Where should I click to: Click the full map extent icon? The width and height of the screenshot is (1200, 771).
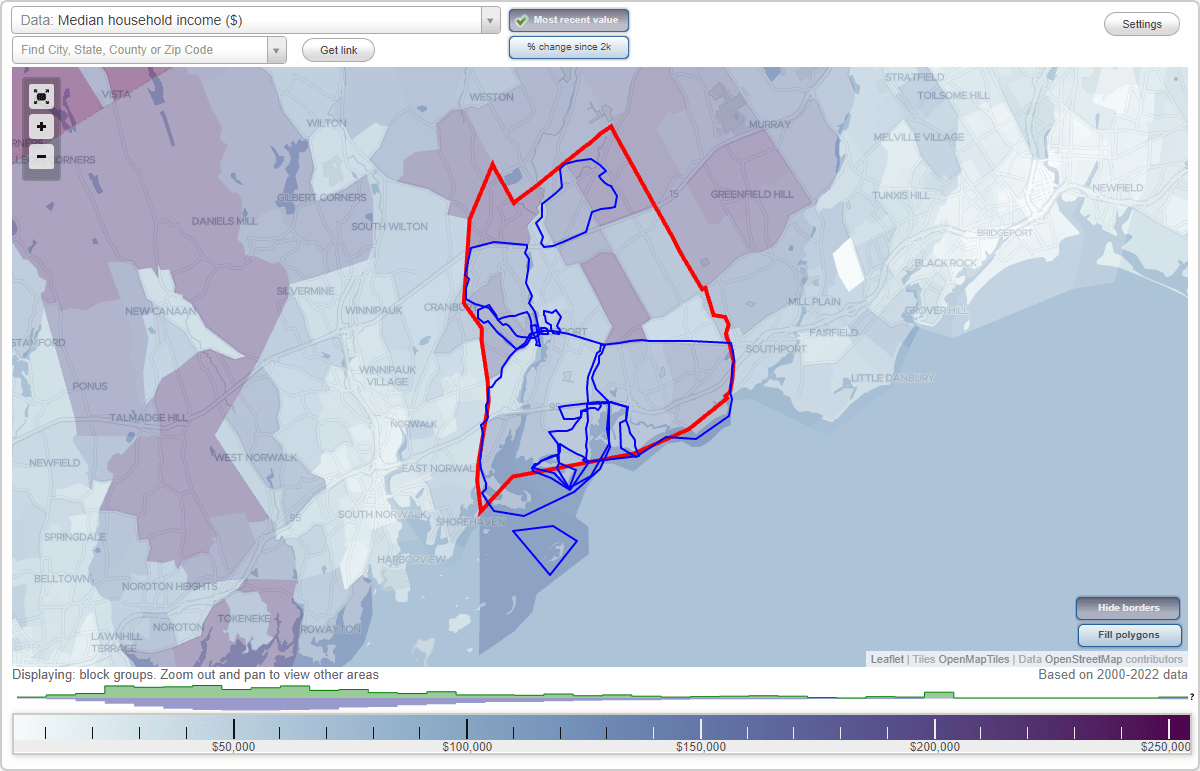coord(41,96)
